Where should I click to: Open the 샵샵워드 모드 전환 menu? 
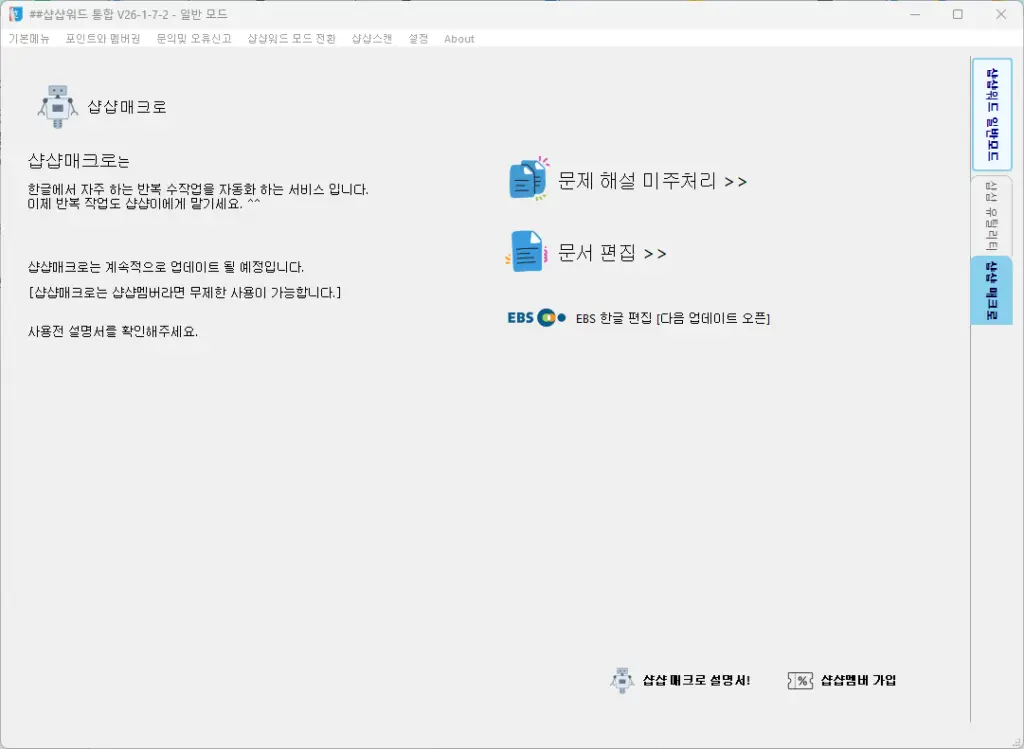pos(289,39)
